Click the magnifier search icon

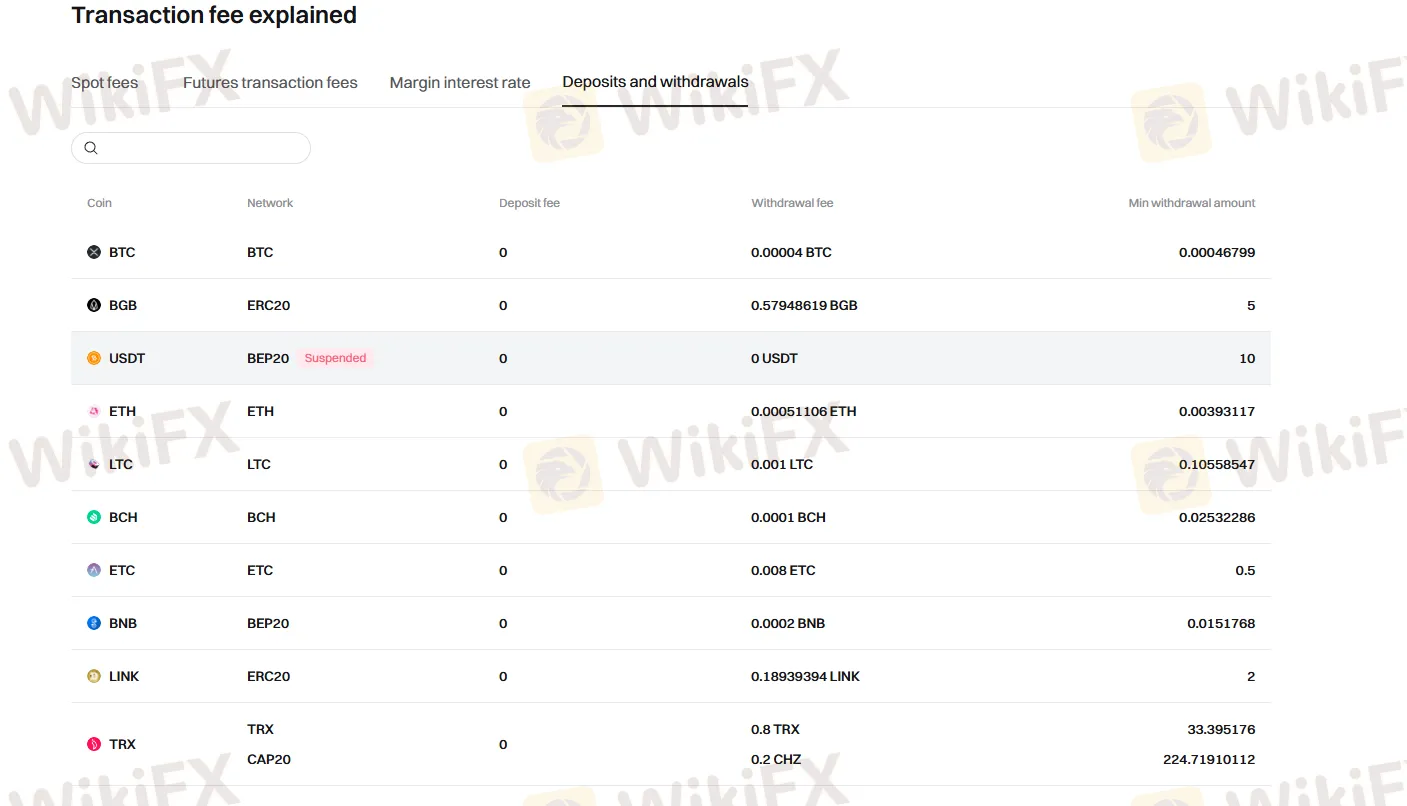coord(91,148)
